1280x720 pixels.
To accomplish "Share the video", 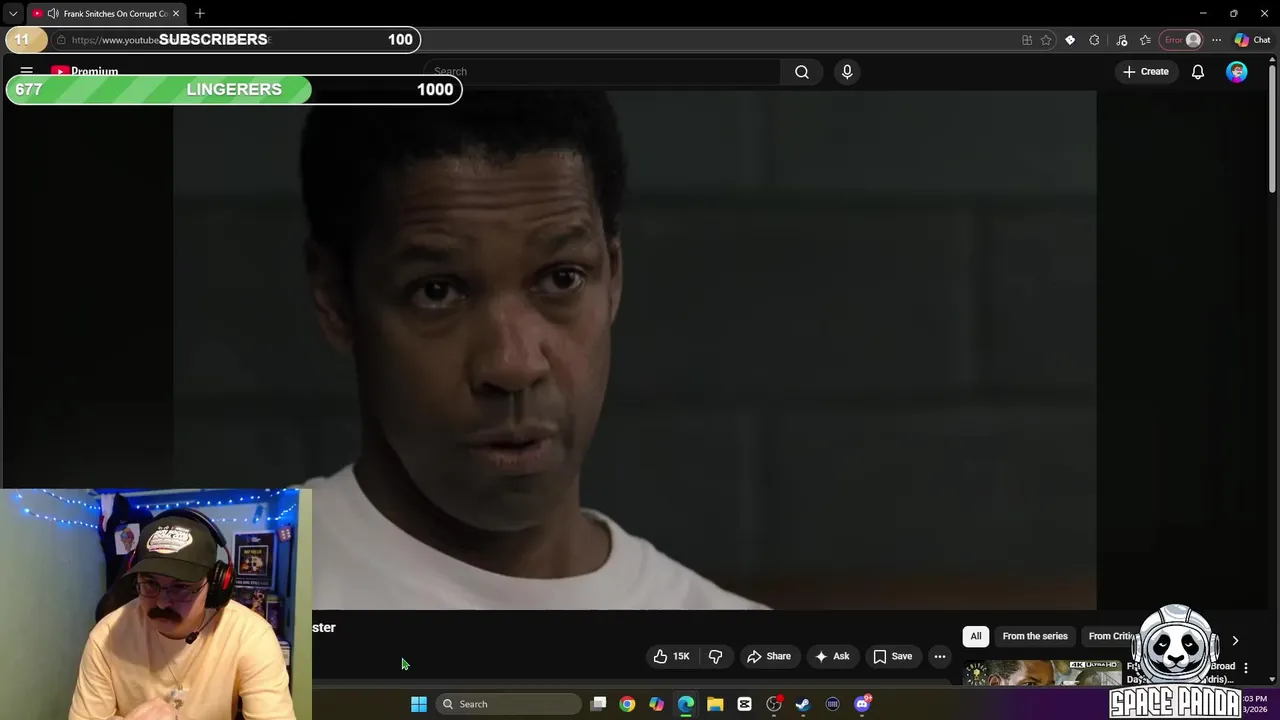I will (x=769, y=656).
